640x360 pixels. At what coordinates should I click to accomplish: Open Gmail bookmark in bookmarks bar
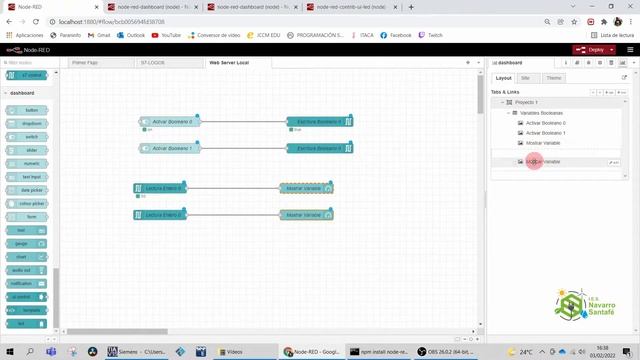click(99, 36)
